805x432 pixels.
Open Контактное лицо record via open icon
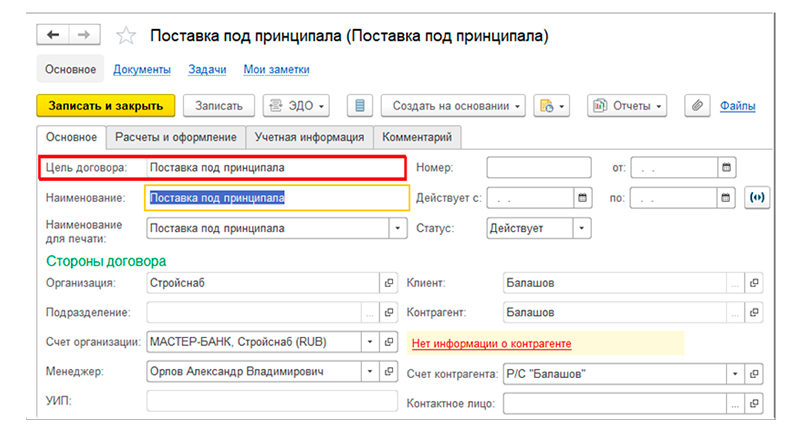click(754, 404)
